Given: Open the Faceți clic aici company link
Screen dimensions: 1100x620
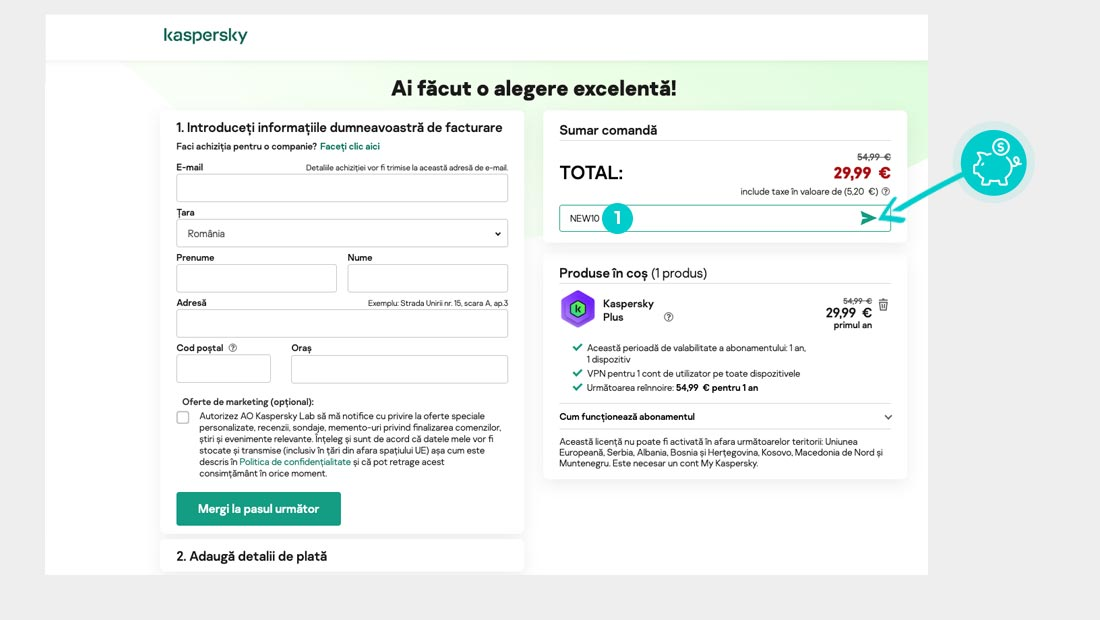Looking at the screenshot, I should pyautogui.click(x=350, y=147).
